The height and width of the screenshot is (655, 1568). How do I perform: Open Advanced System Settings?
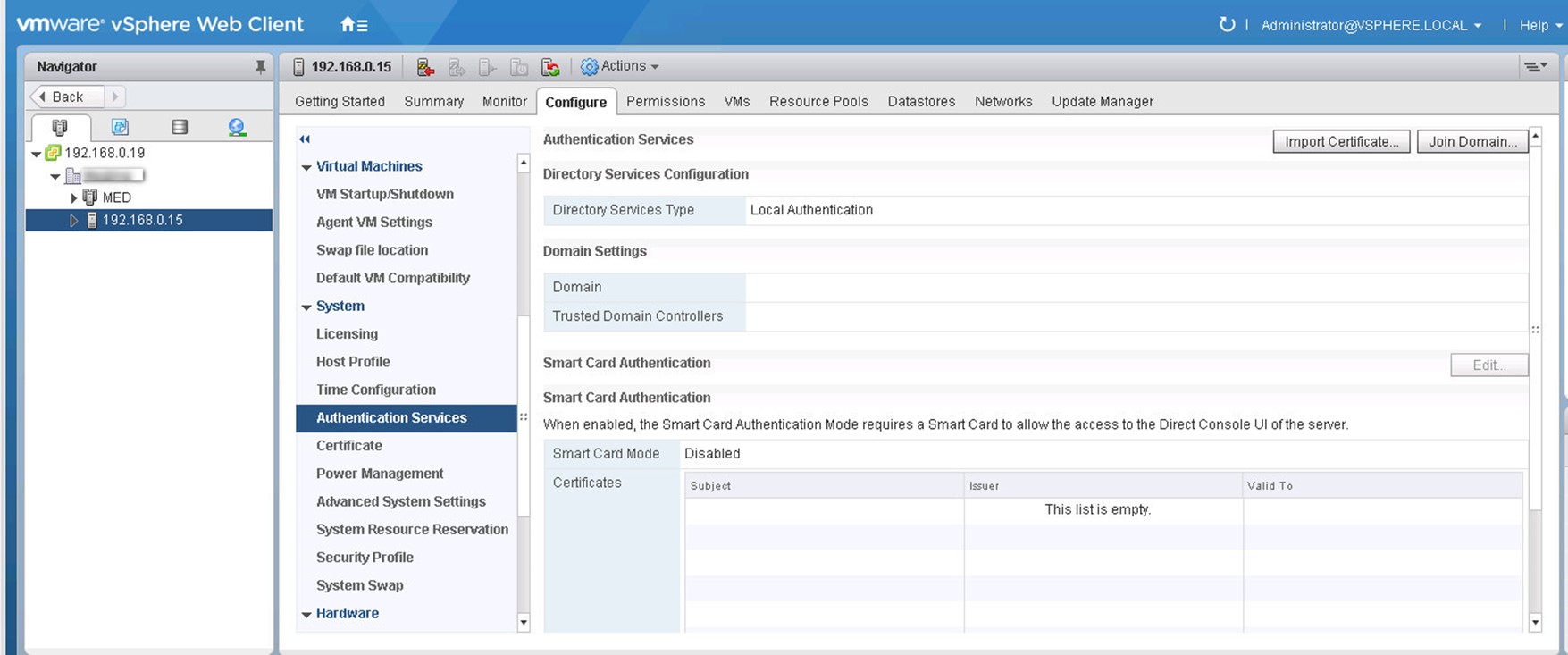(401, 500)
